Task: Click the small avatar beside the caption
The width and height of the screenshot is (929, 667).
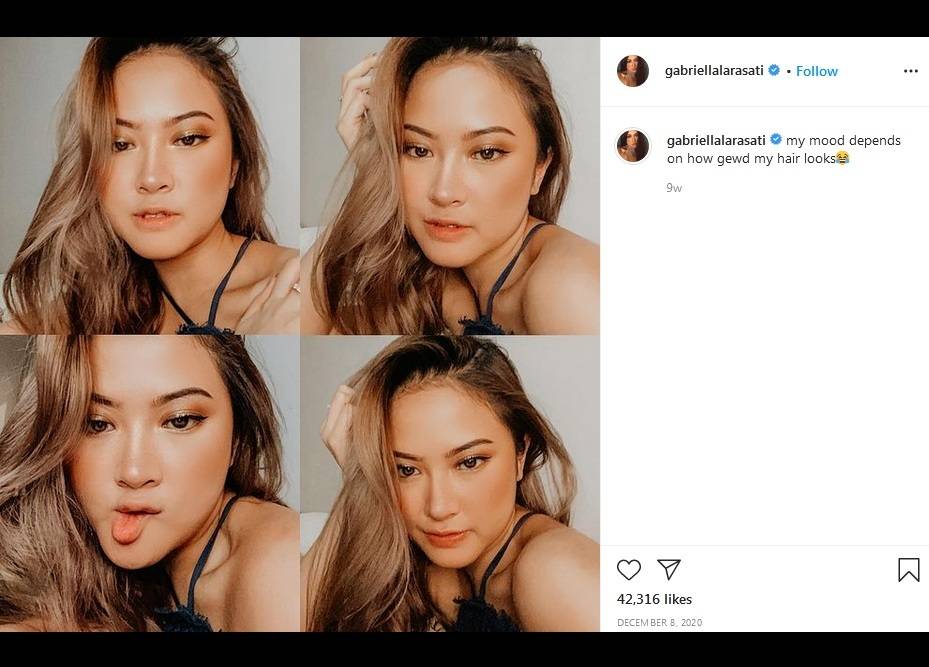Action: coord(633,146)
